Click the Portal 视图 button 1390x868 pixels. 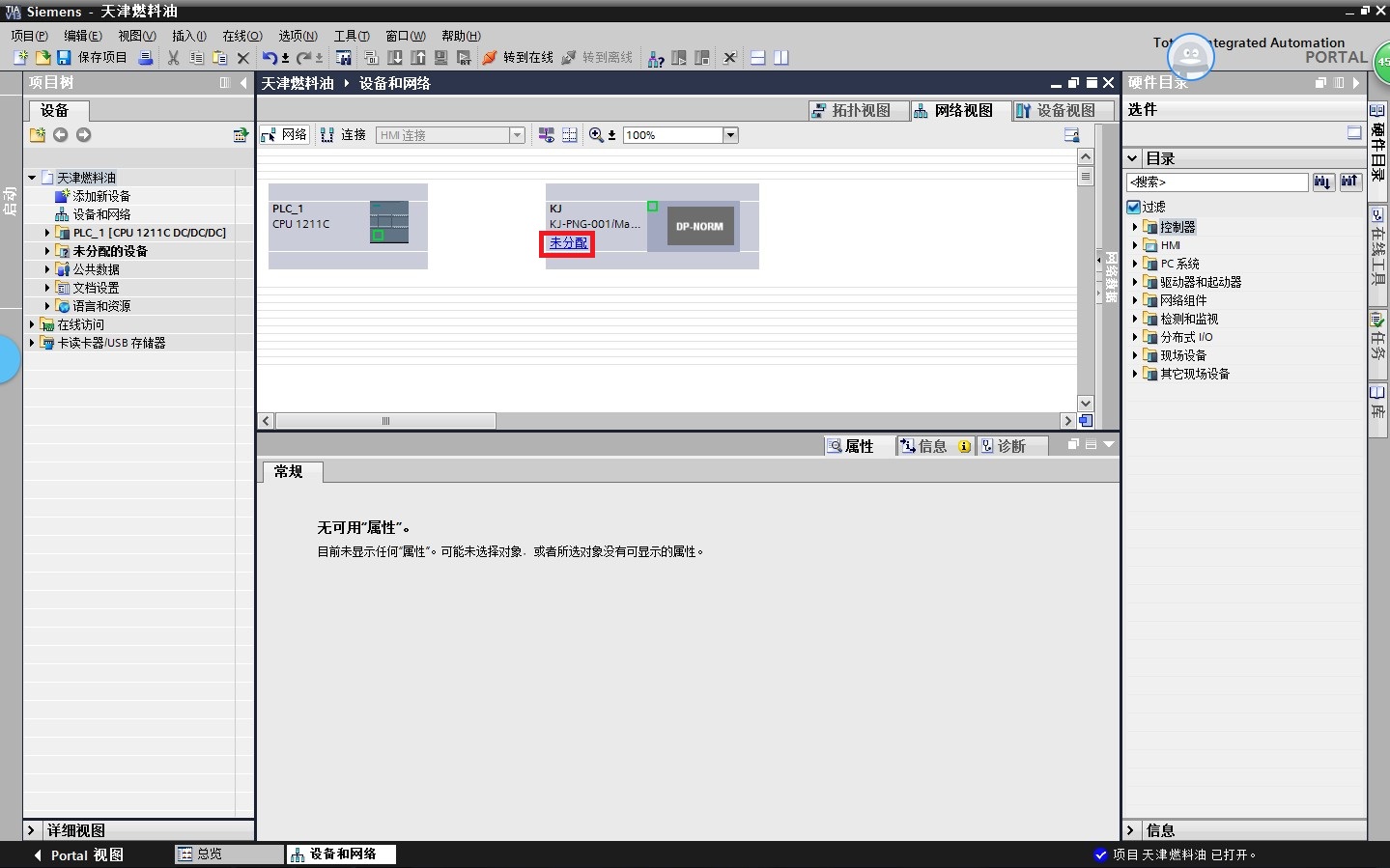77,855
